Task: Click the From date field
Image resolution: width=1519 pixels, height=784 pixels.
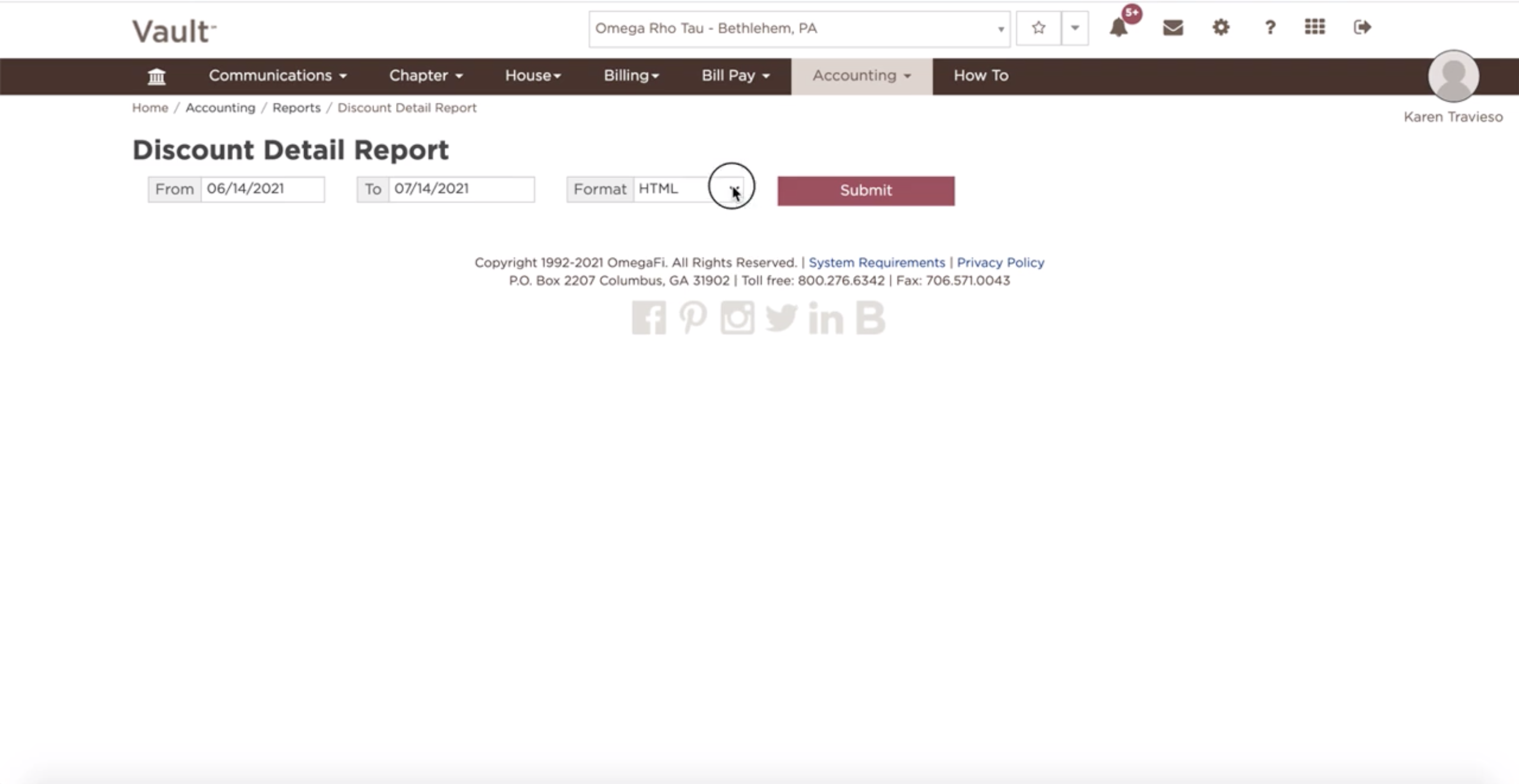Action: pyautogui.click(x=262, y=189)
